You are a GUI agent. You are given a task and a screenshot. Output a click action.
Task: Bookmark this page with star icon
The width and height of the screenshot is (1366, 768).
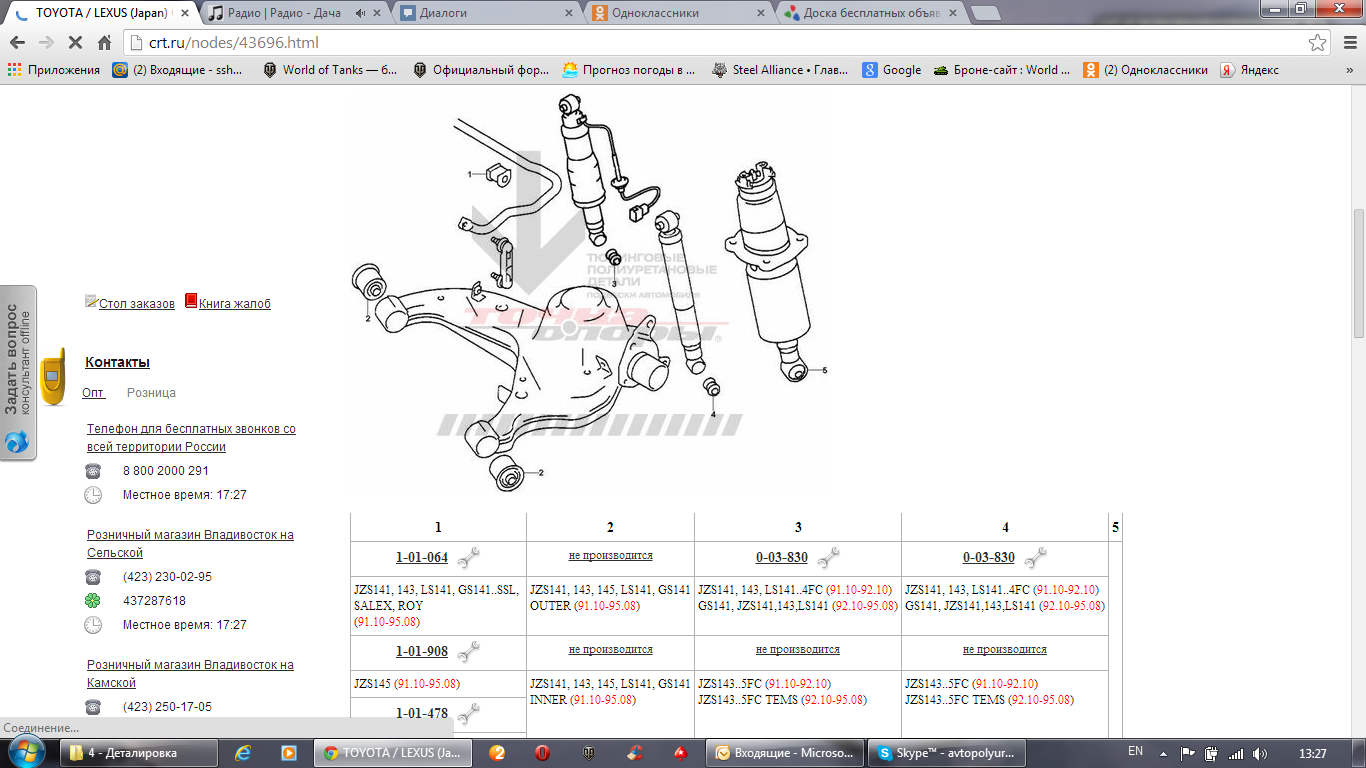click(x=1318, y=43)
